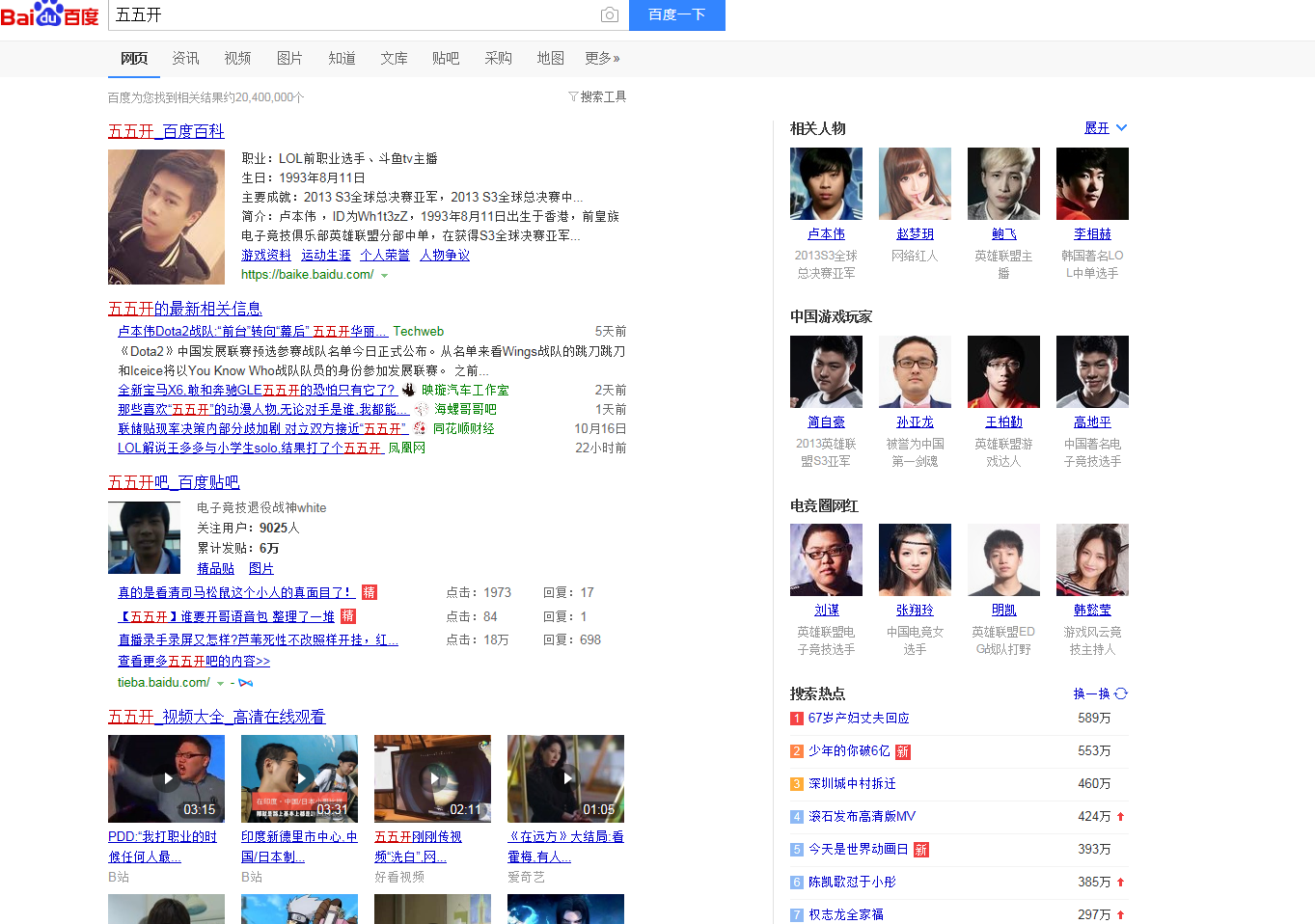Open the 精品贴 link
Image resolution: width=1315 pixels, height=924 pixels.
coord(216,569)
